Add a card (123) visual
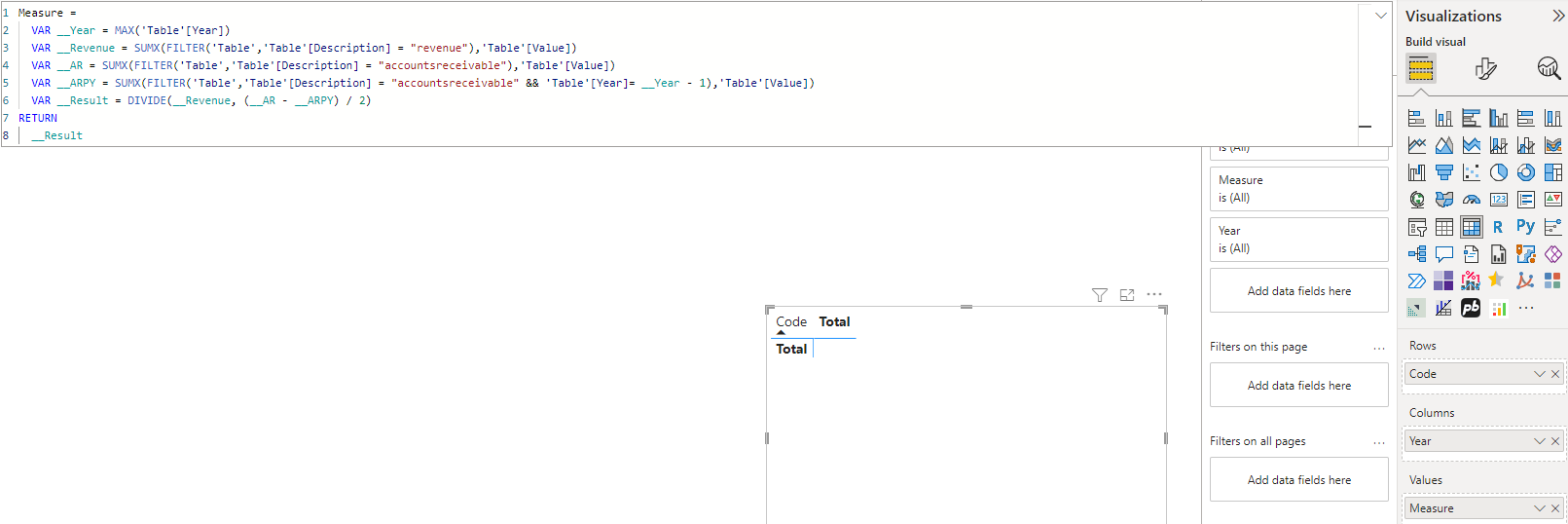The height and width of the screenshot is (524, 1568). click(1499, 200)
